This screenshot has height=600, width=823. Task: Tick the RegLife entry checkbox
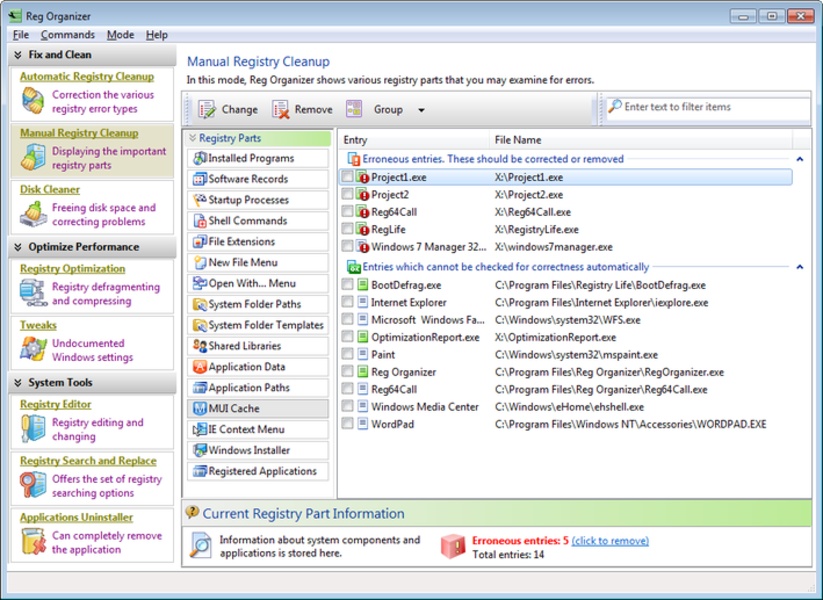[x=347, y=228]
